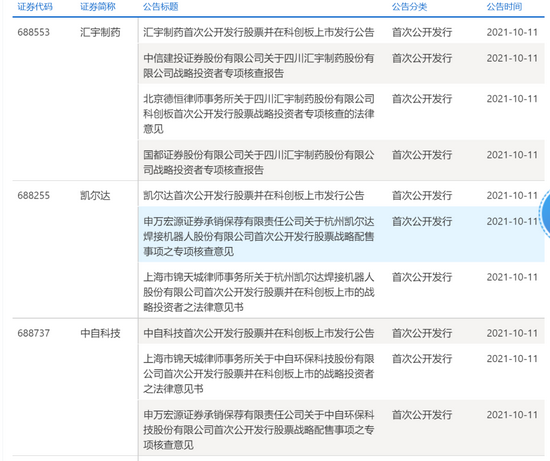Click the 证券代码 column header

point(35,7)
